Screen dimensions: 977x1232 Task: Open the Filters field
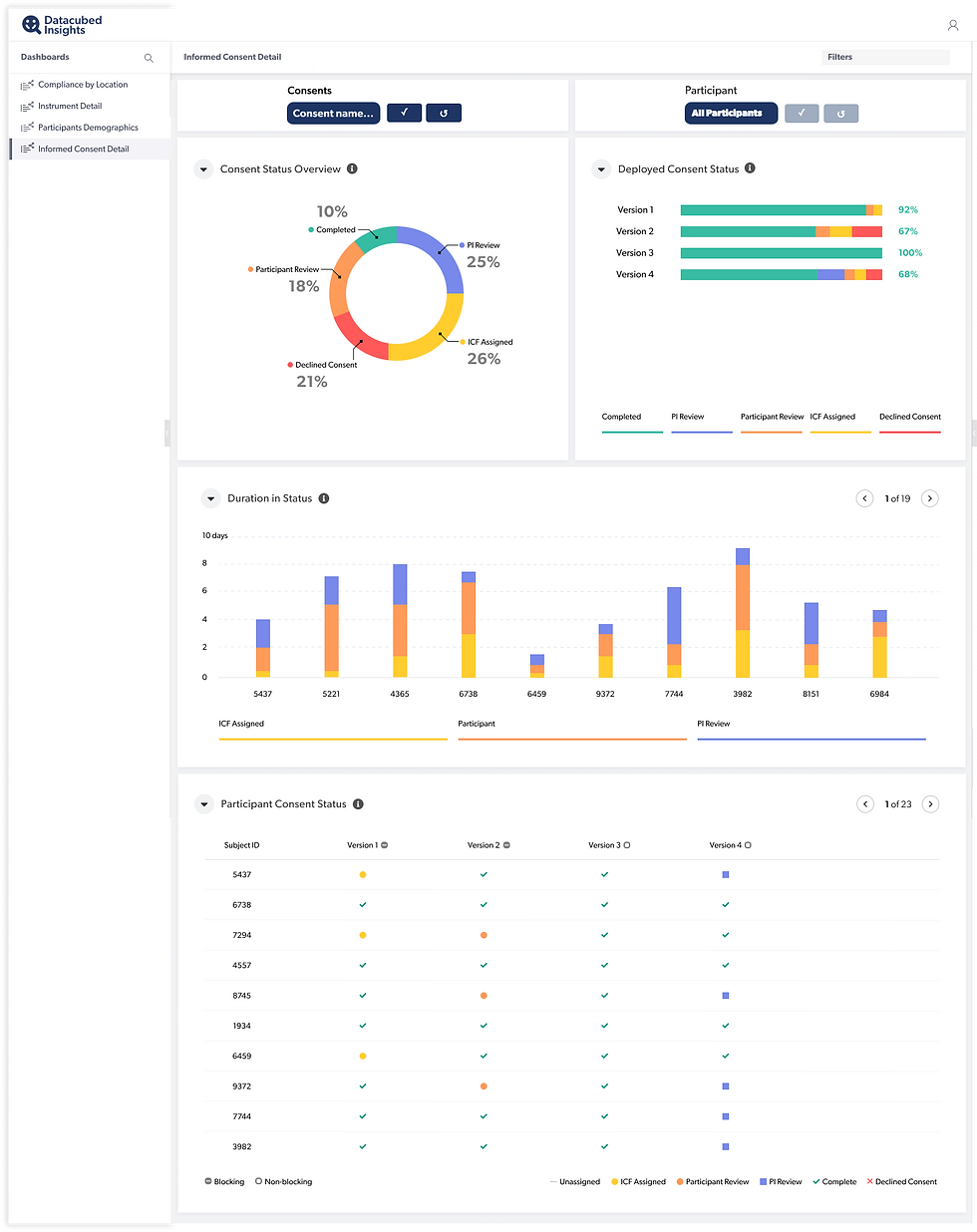point(885,57)
